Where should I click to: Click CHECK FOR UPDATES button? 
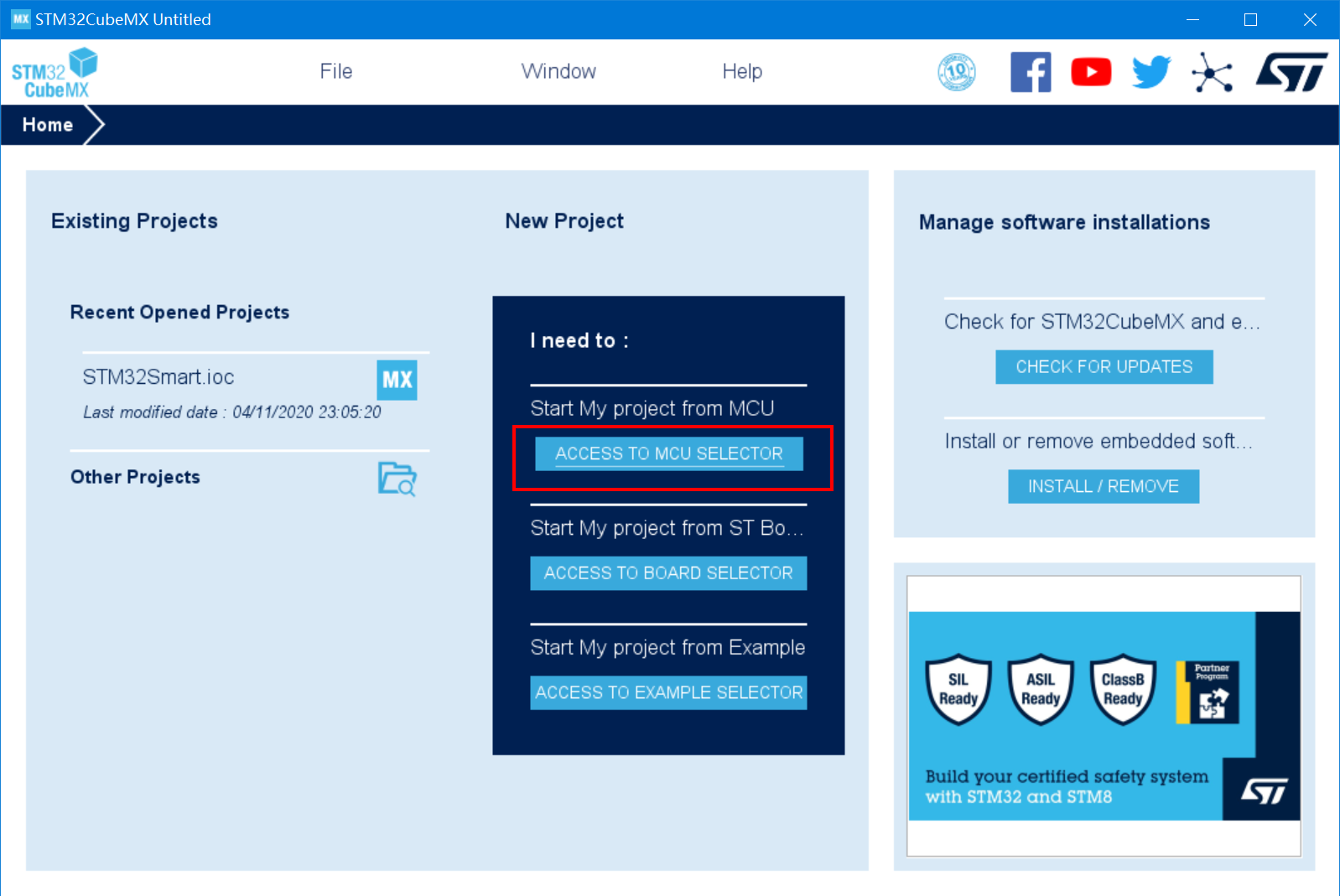(x=1104, y=367)
